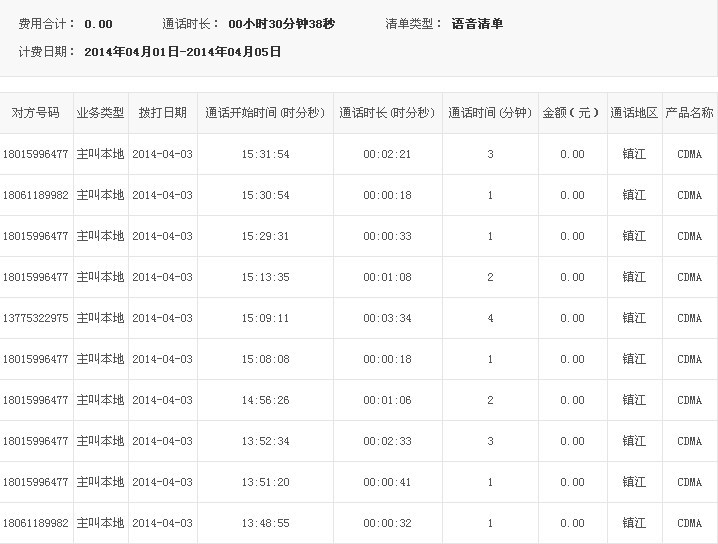Image resolution: width=718 pixels, height=544 pixels.
Task: Select the start time 15:30:54
Action: [266, 195]
